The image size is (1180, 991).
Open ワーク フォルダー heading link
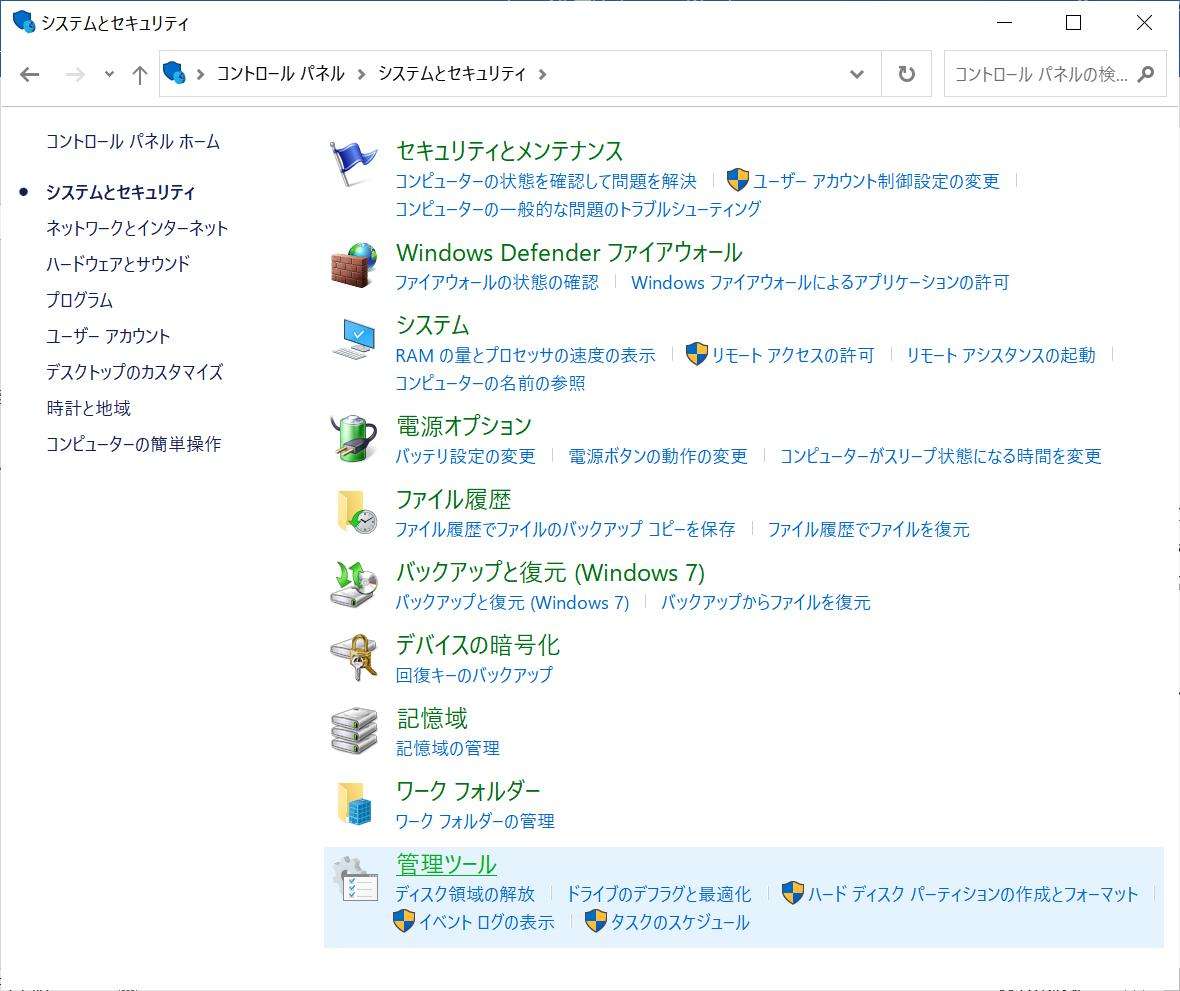468,791
